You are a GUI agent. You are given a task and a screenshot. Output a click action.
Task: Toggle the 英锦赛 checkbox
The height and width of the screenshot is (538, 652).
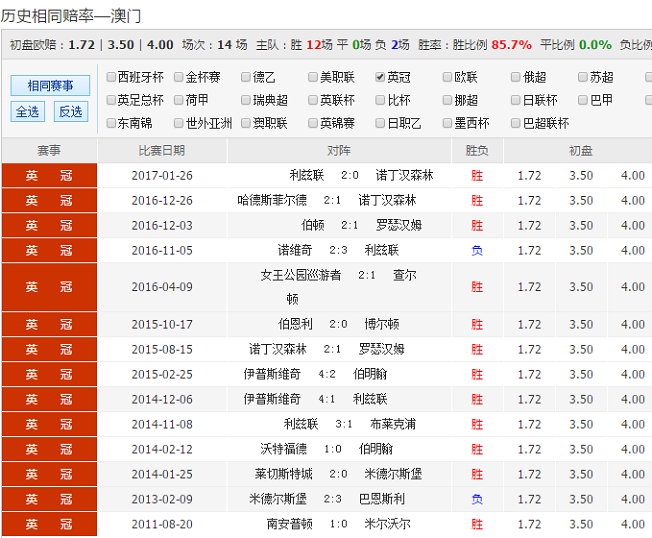pos(313,123)
